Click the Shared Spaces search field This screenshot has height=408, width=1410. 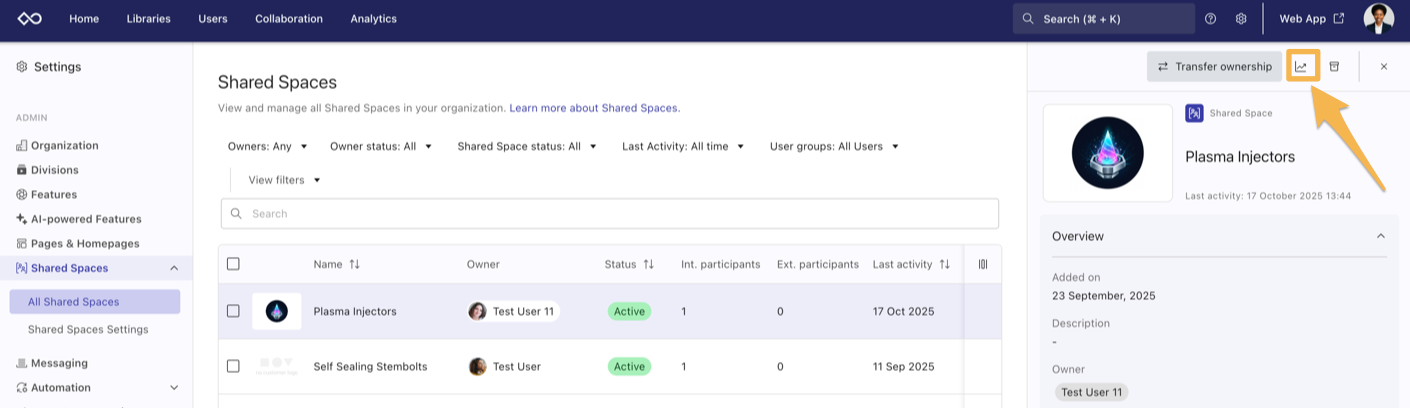point(610,213)
